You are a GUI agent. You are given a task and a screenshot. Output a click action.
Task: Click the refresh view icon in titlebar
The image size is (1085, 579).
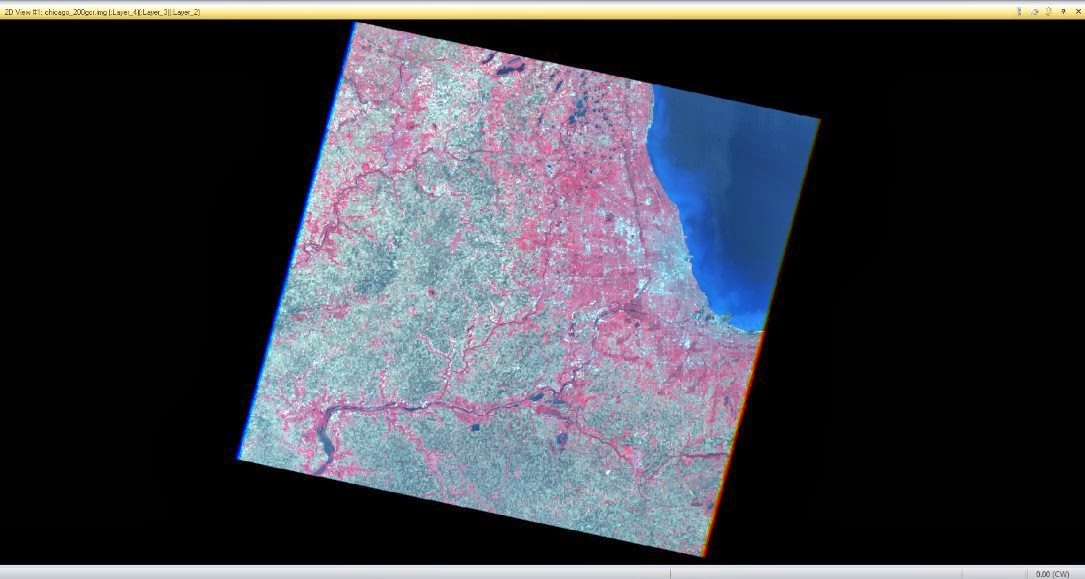(x=1049, y=11)
